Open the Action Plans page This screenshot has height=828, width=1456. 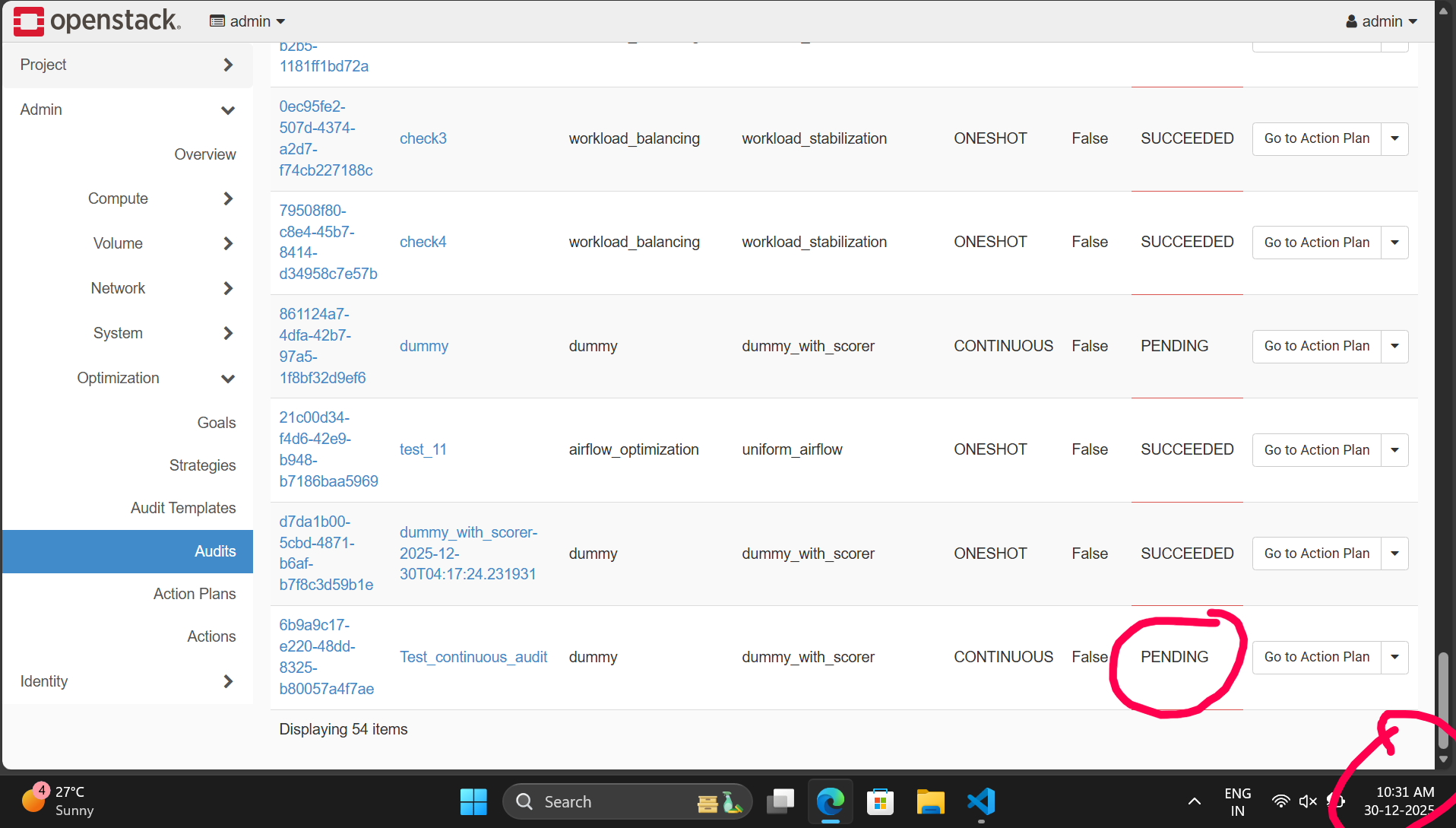[x=195, y=594]
